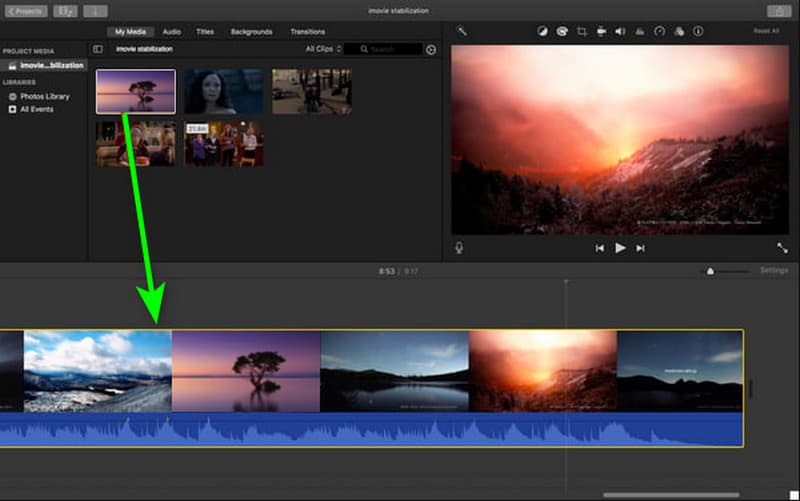Open the browser settings gear next to search
The image size is (800, 501).
(x=431, y=49)
